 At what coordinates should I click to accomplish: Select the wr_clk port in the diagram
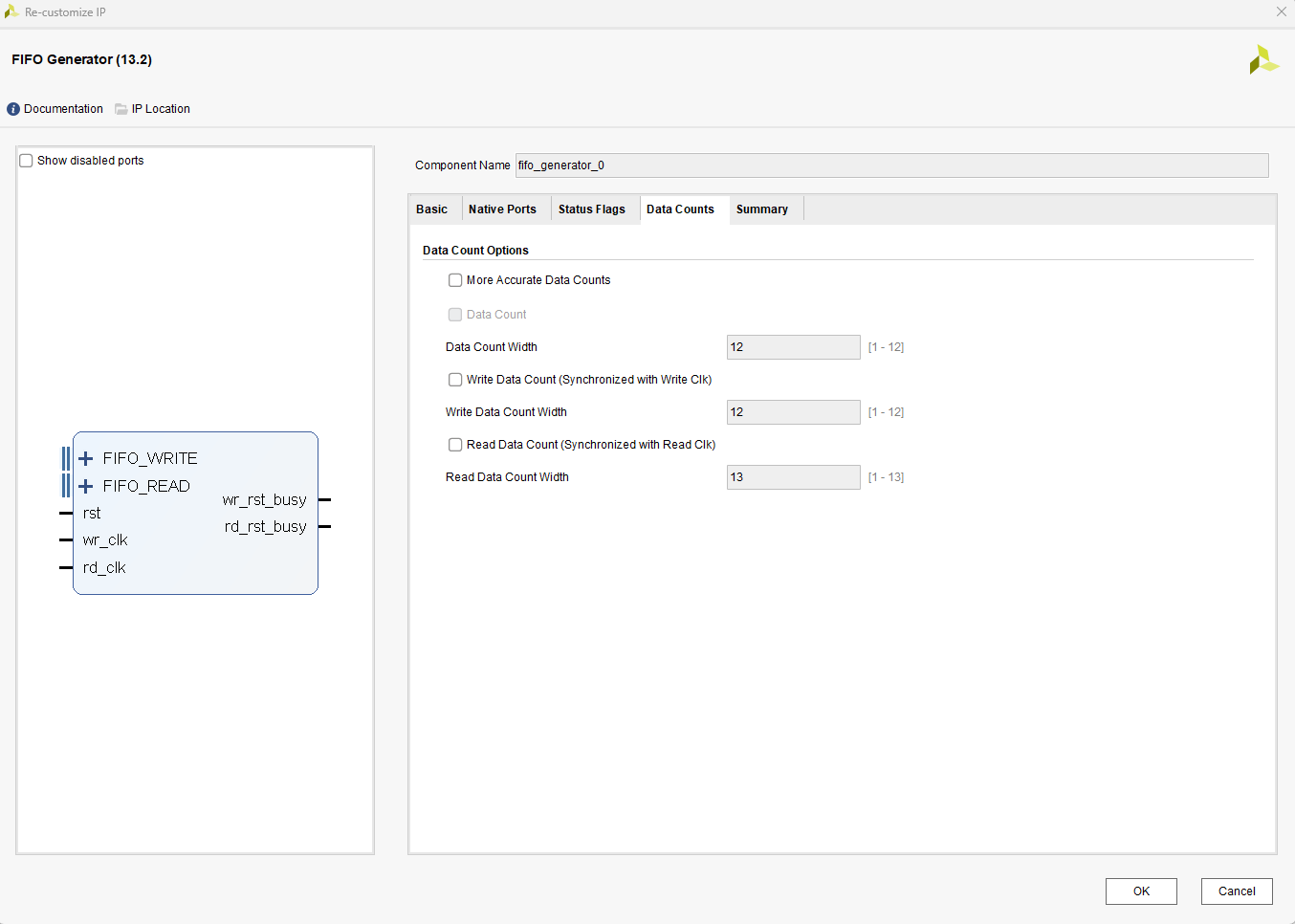tap(105, 540)
